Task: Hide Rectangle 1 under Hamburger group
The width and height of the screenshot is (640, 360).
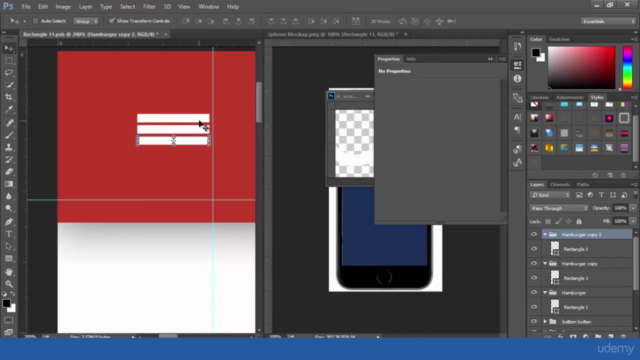Action: point(534,307)
